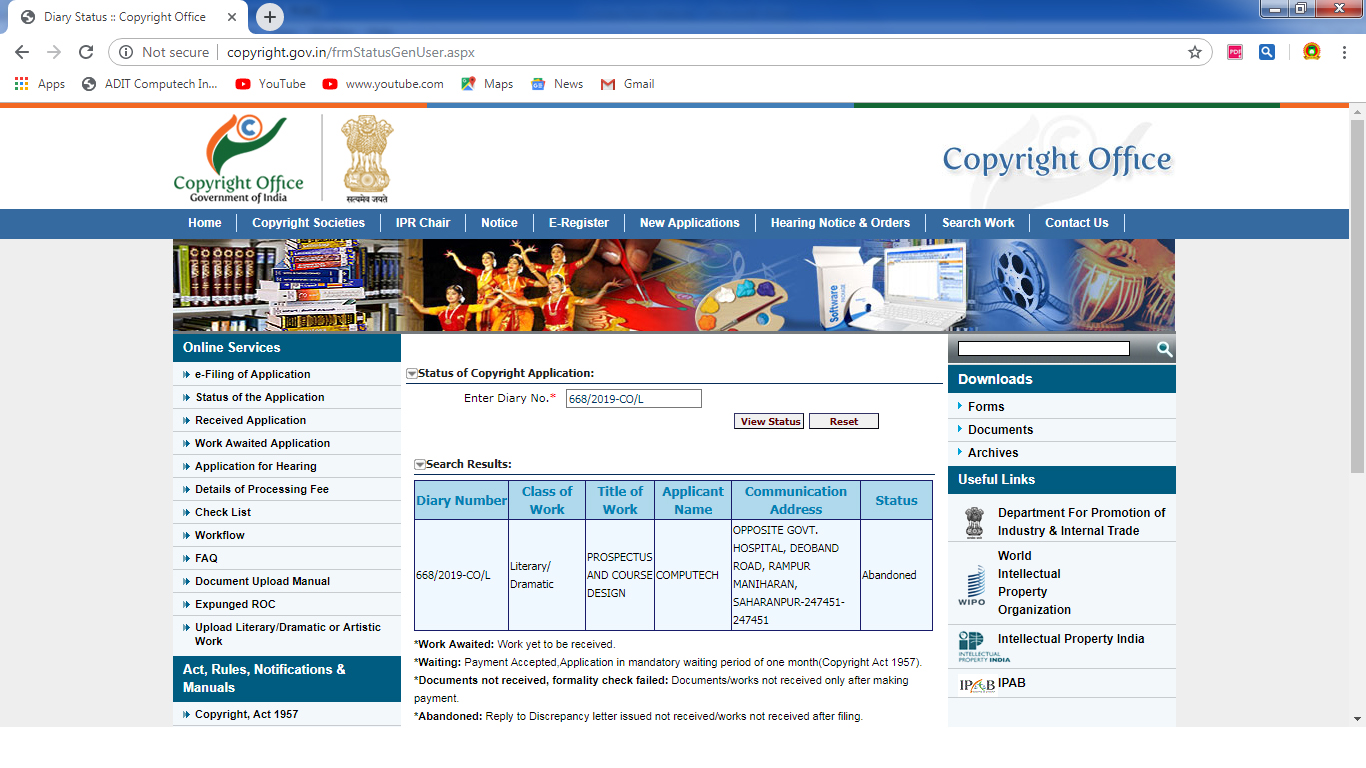1366x768 pixels.
Task: Open the ADIT Computech bookmark
Action: point(150,84)
